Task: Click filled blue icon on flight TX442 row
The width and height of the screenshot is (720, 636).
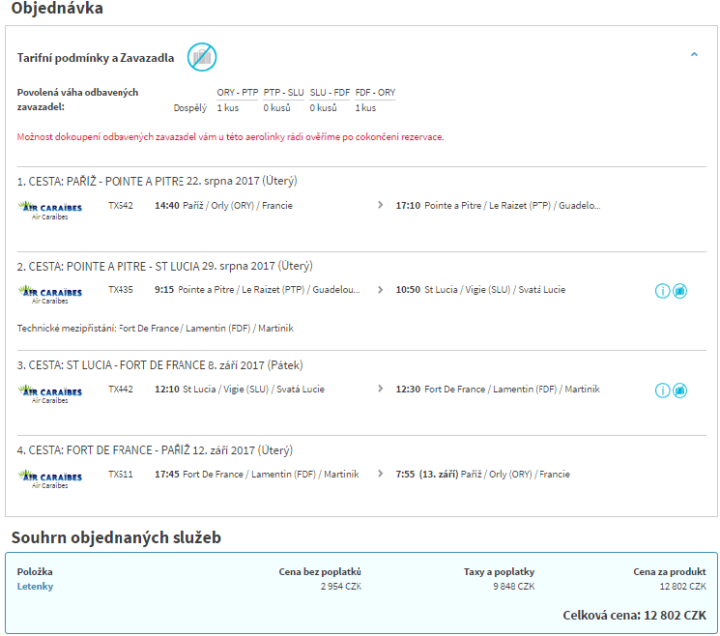Action: tap(680, 390)
